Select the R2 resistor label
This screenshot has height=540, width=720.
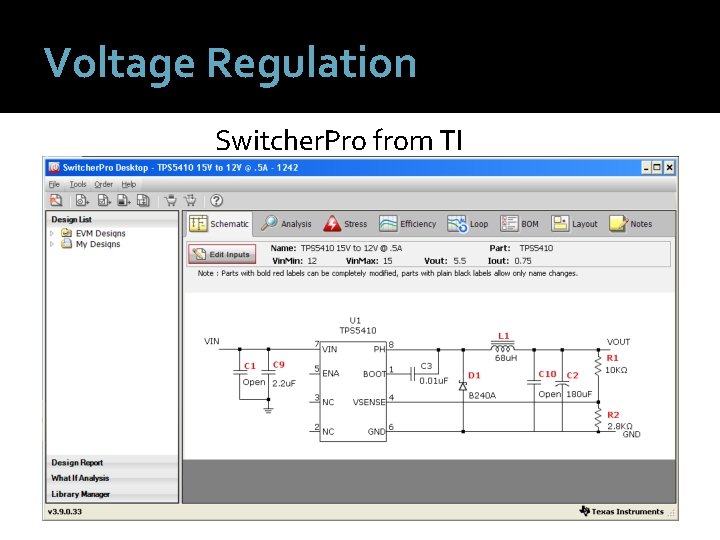tap(613, 415)
